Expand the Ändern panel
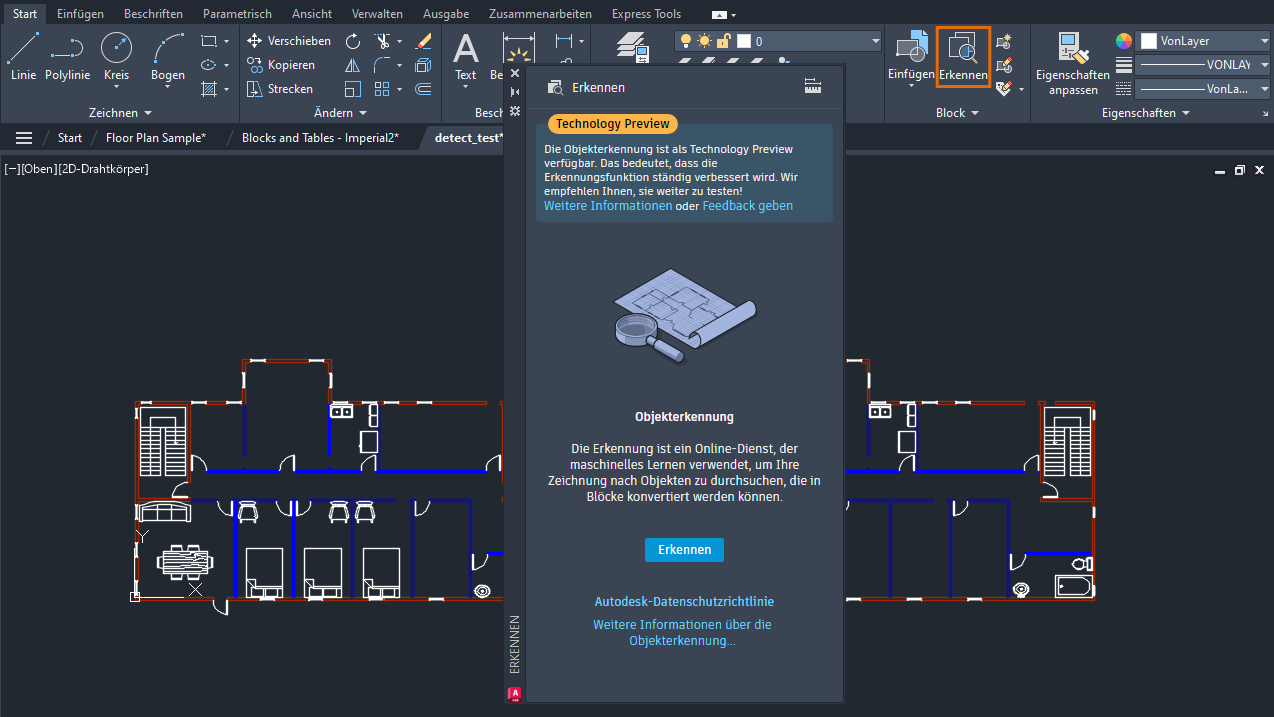Viewport: 1274px width, 717px height. coord(340,113)
